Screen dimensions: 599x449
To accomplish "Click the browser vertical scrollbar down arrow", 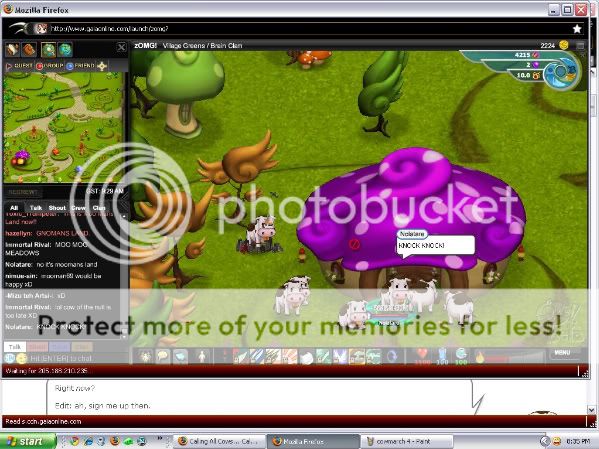I will [x=591, y=409].
